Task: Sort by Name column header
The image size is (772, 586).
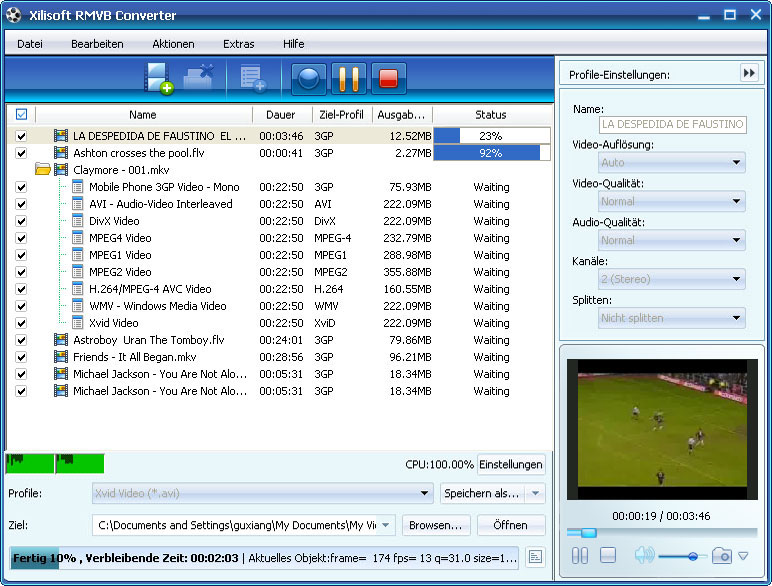Action: [x=143, y=115]
